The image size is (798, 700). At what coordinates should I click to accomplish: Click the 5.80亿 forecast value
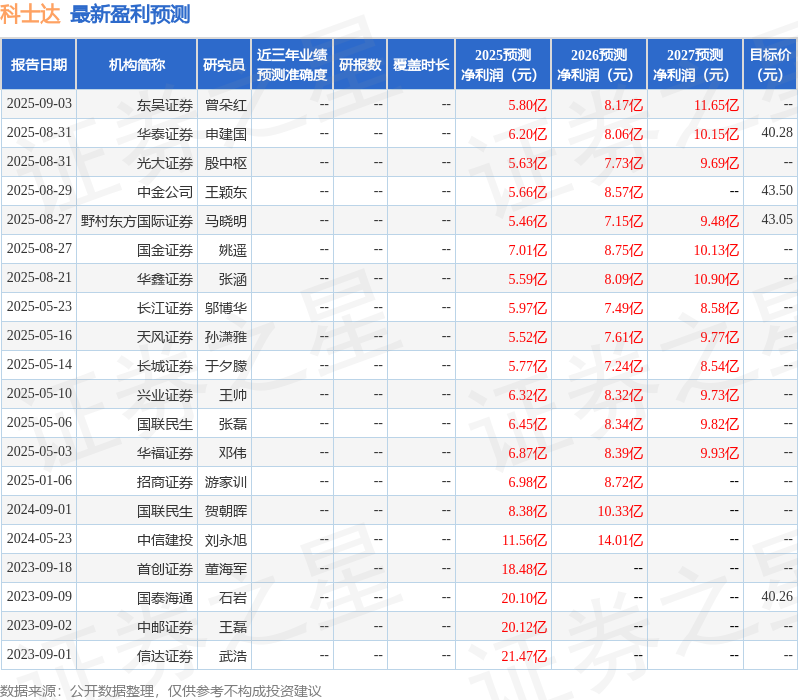click(x=528, y=105)
